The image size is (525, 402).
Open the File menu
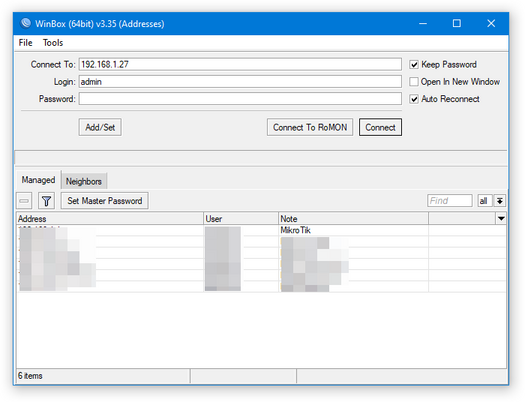(x=25, y=43)
